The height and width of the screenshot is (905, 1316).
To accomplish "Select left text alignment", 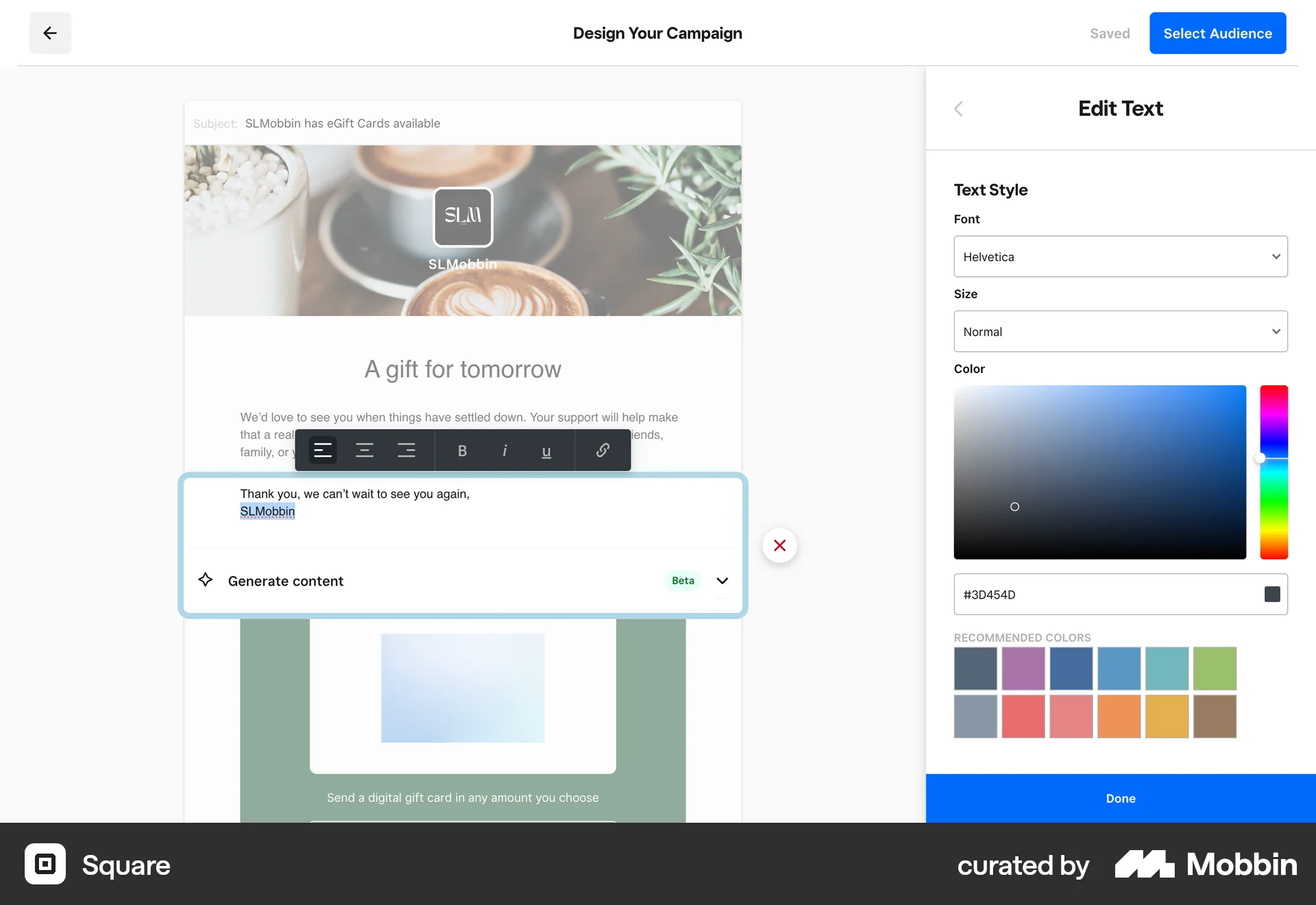I will pyautogui.click(x=322, y=450).
